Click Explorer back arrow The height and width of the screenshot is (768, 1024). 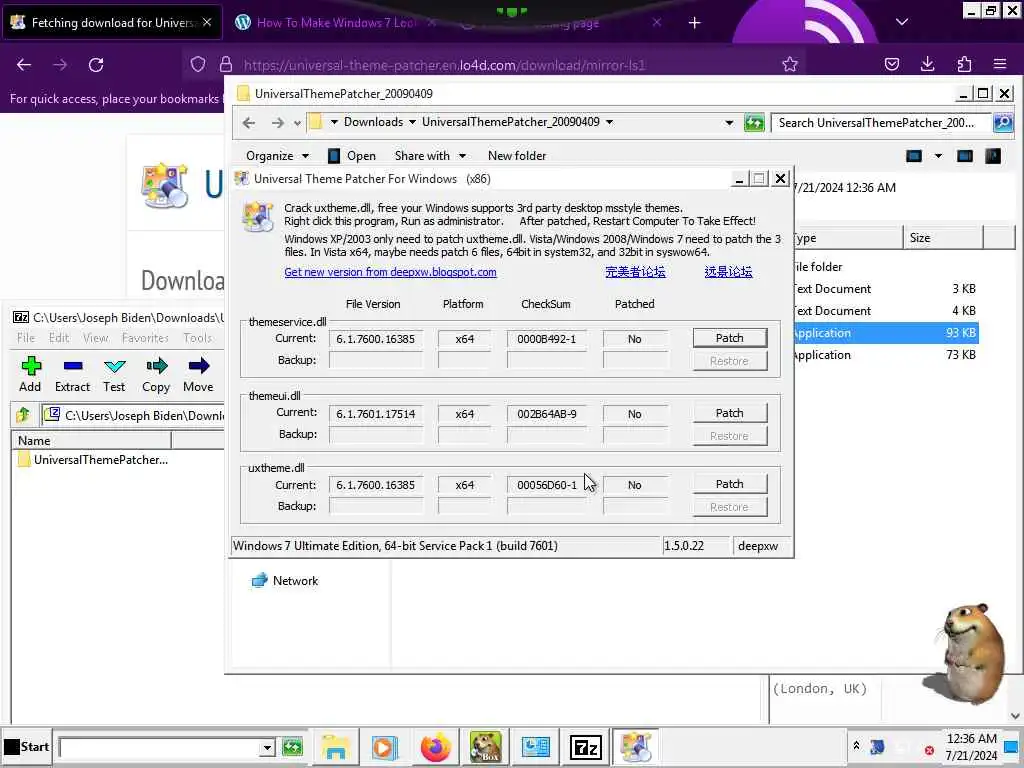(x=249, y=123)
